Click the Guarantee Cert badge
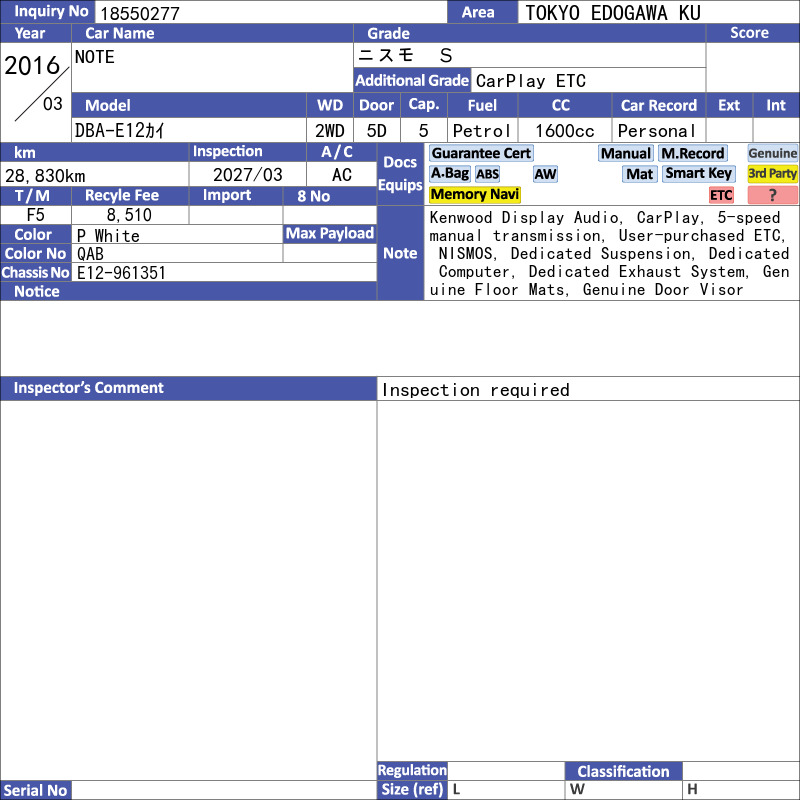 click(481, 153)
